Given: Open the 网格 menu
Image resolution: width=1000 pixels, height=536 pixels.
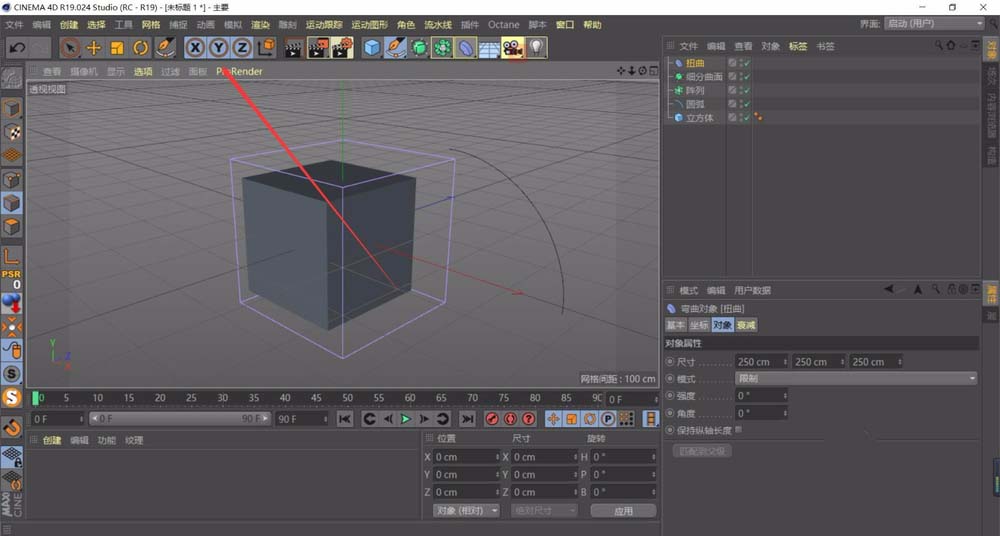Looking at the screenshot, I should coord(151,25).
